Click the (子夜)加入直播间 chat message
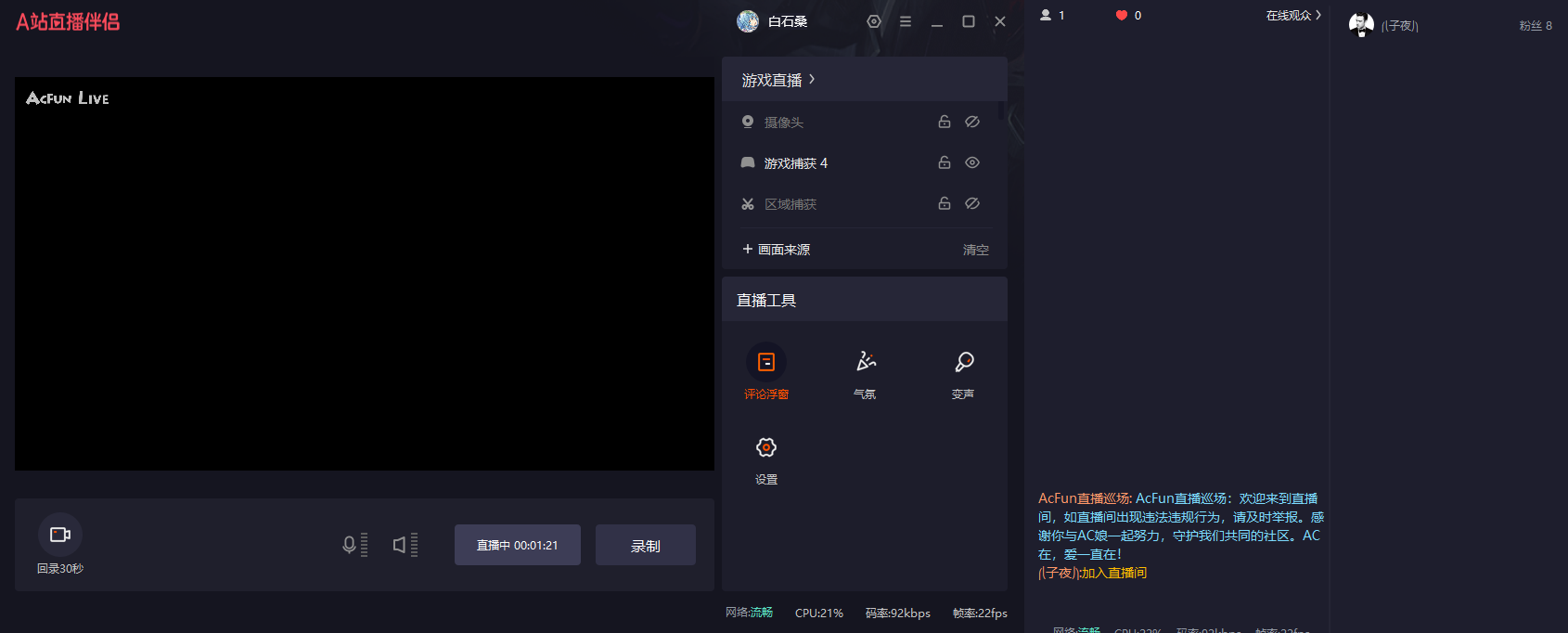This screenshot has height=633, width=1568. point(1092,573)
